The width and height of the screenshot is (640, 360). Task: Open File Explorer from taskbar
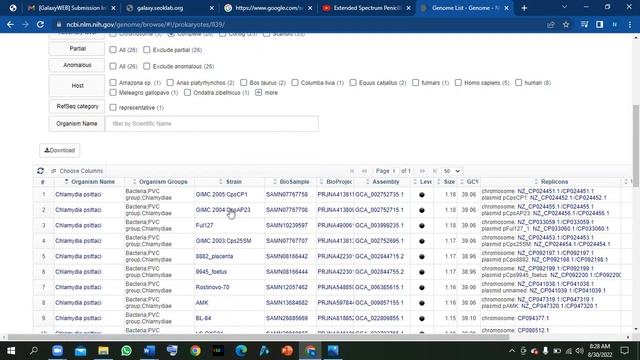pos(103,351)
